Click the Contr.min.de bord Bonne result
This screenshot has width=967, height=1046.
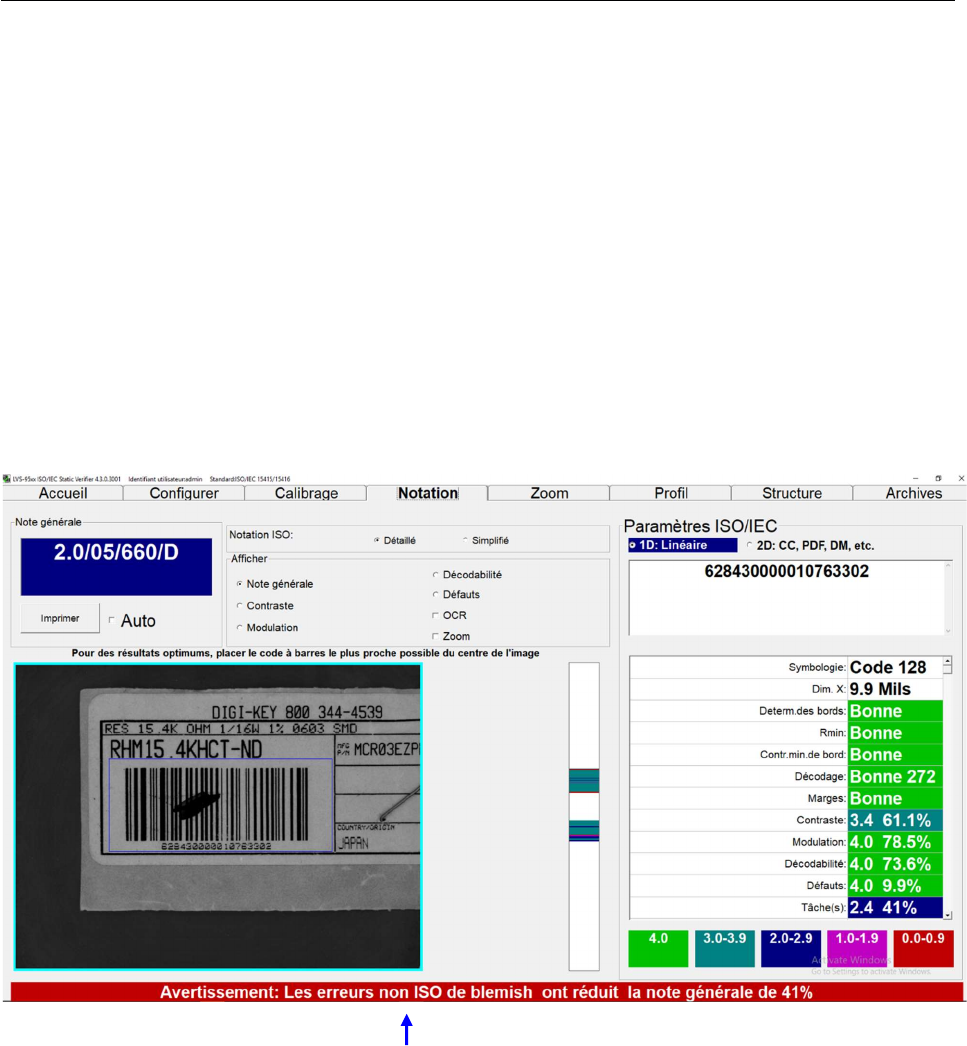895,754
